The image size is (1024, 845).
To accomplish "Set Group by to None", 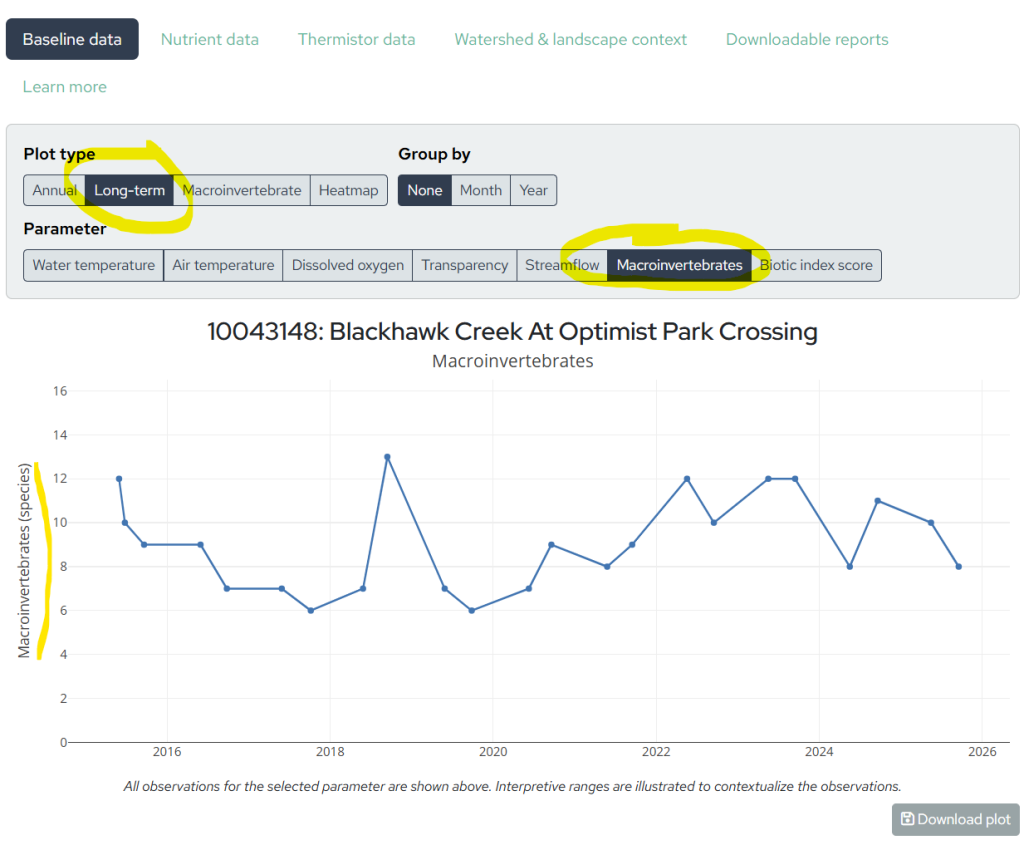I will pyautogui.click(x=424, y=190).
